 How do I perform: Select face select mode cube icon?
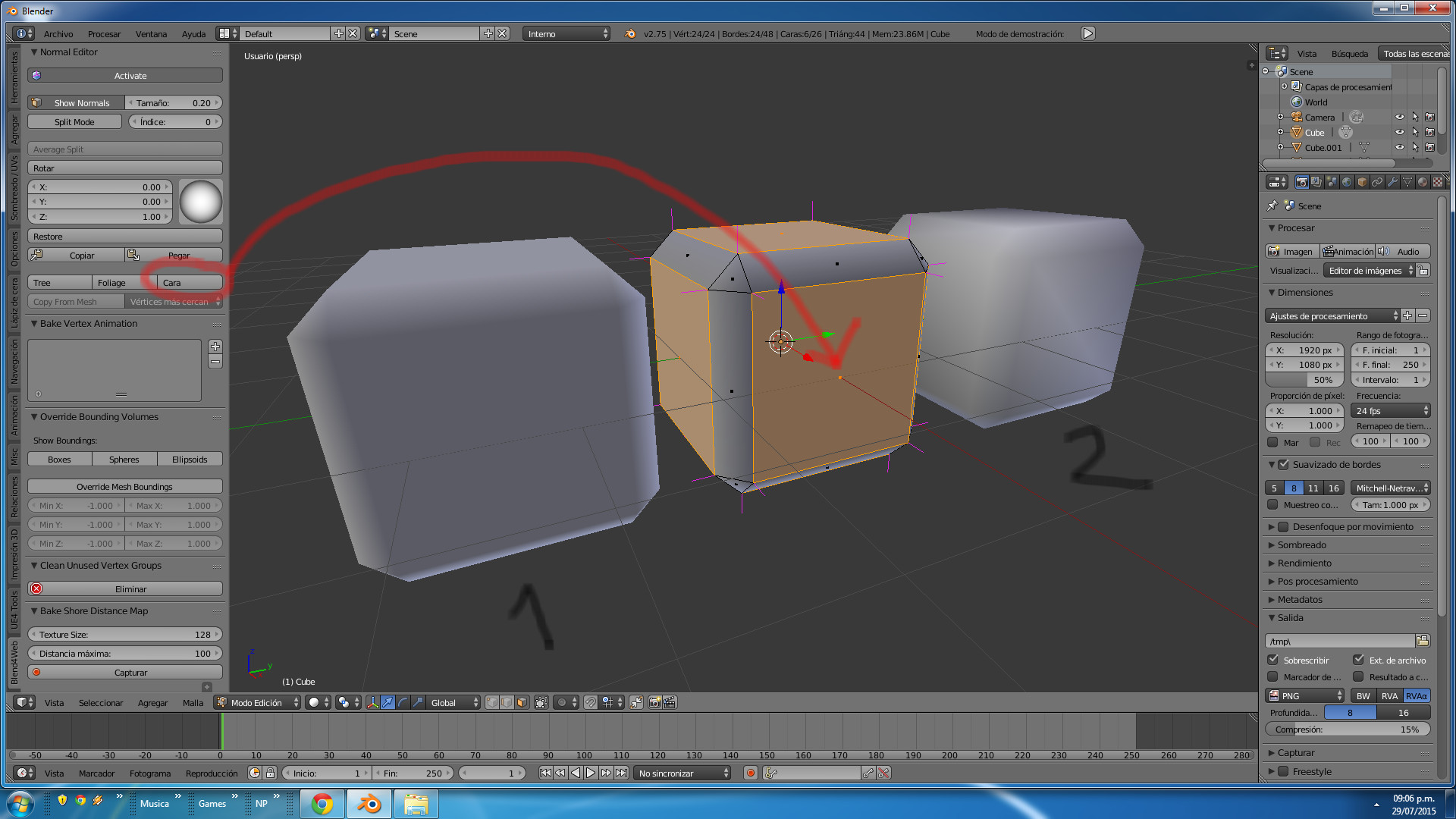(x=522, y=703)
